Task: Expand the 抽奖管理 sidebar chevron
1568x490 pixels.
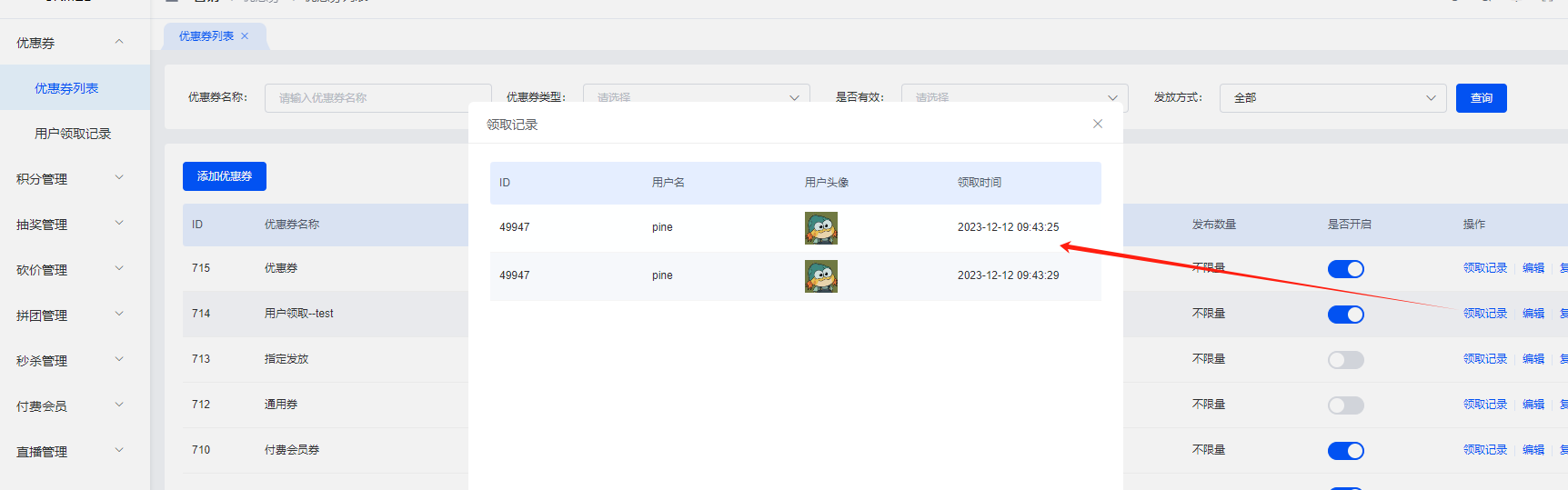Action: coord(119,224)
